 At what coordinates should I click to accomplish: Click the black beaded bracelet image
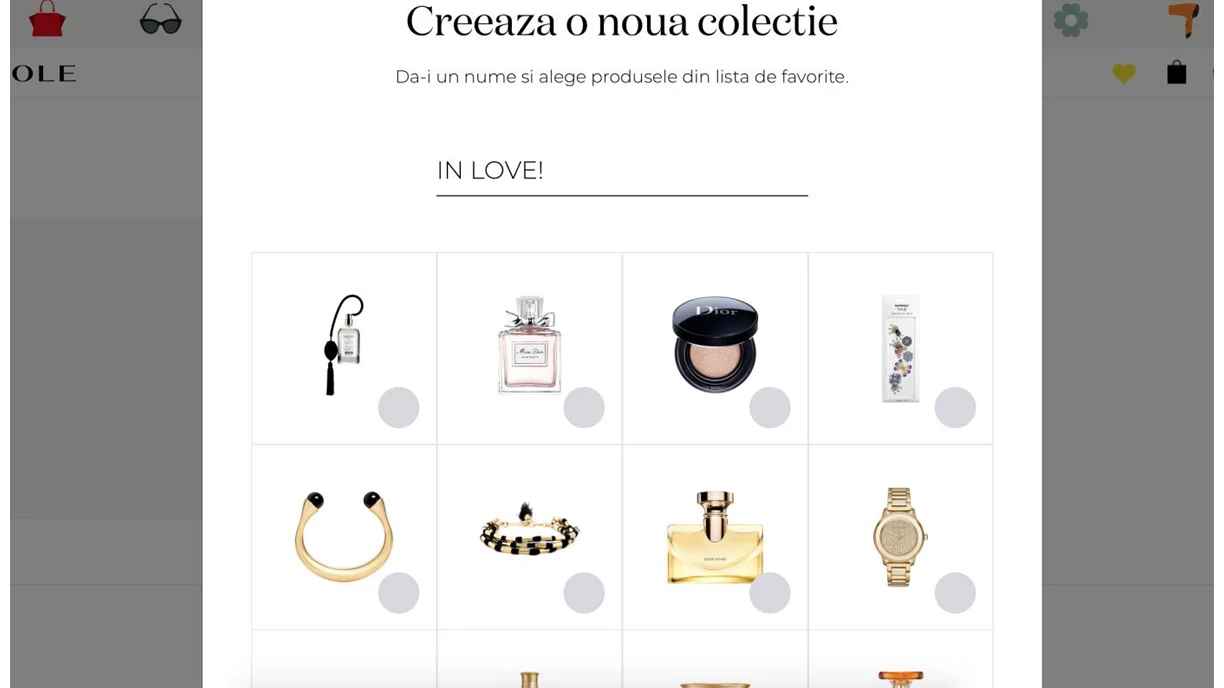tap(529, 530)
